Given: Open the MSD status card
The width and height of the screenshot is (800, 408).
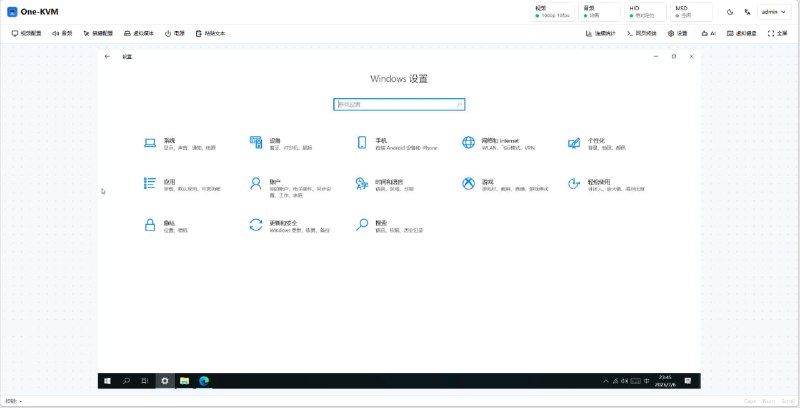Looking at the screenshot, I should coord(691,12).
